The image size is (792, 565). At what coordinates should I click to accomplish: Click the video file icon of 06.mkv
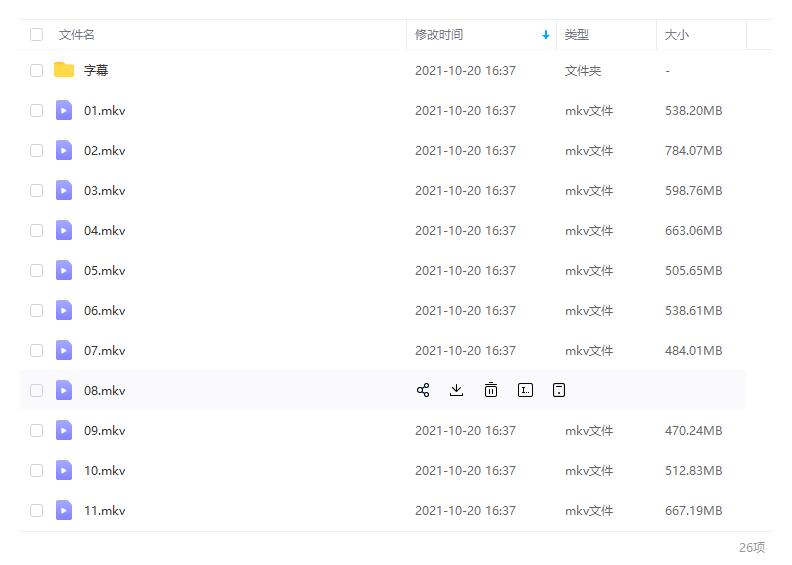[64, 310]
